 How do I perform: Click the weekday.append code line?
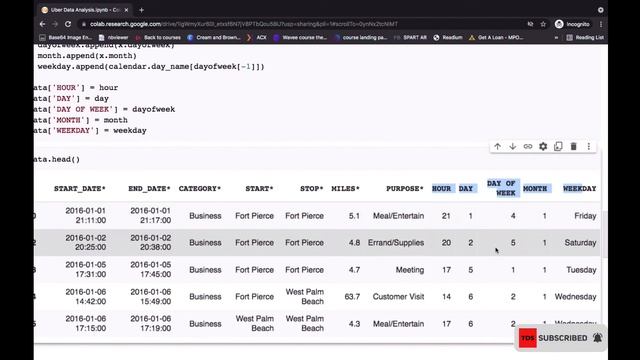[x=151, y=67]
